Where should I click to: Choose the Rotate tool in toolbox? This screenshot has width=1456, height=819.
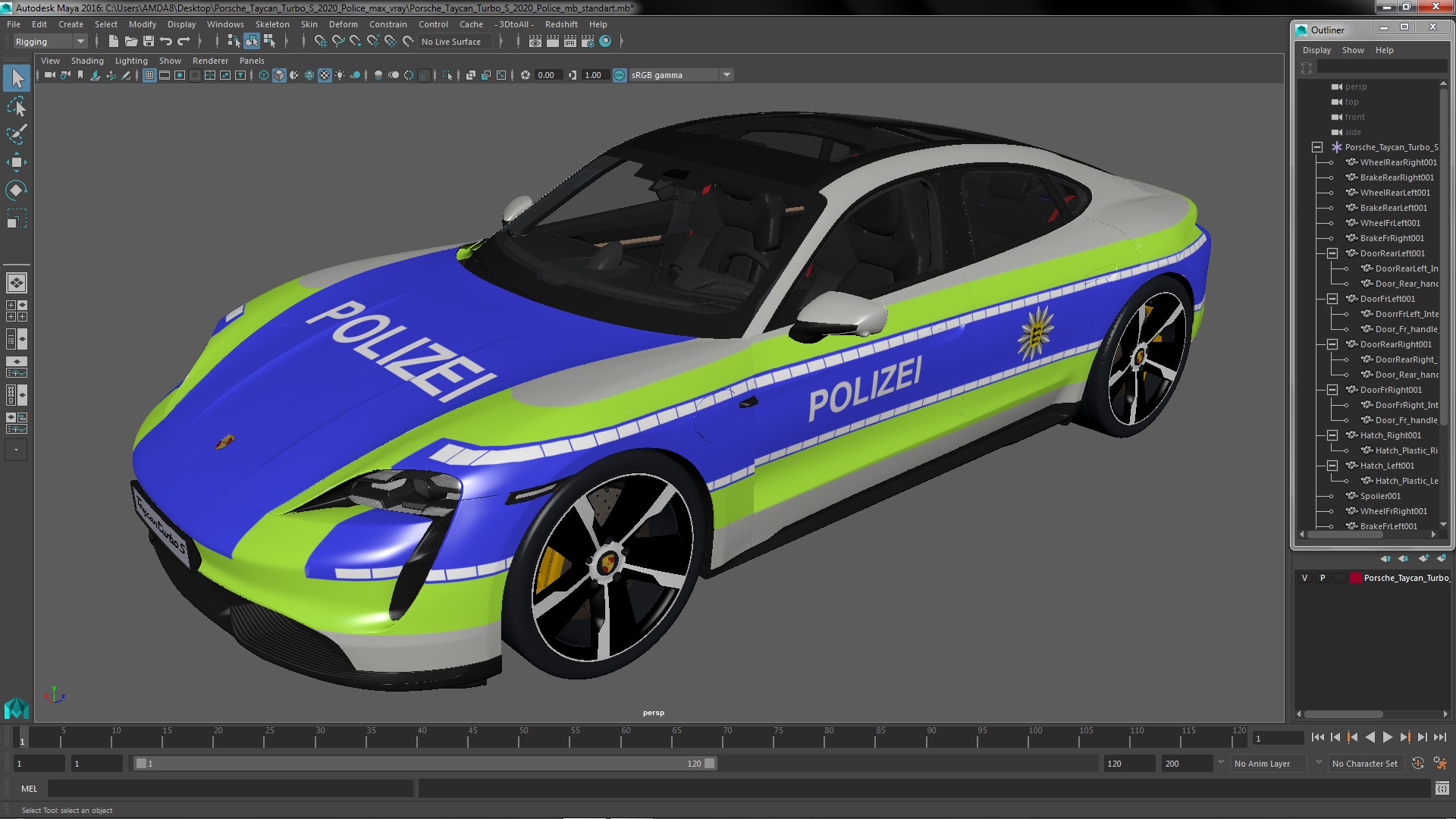[x=17, y=190]
